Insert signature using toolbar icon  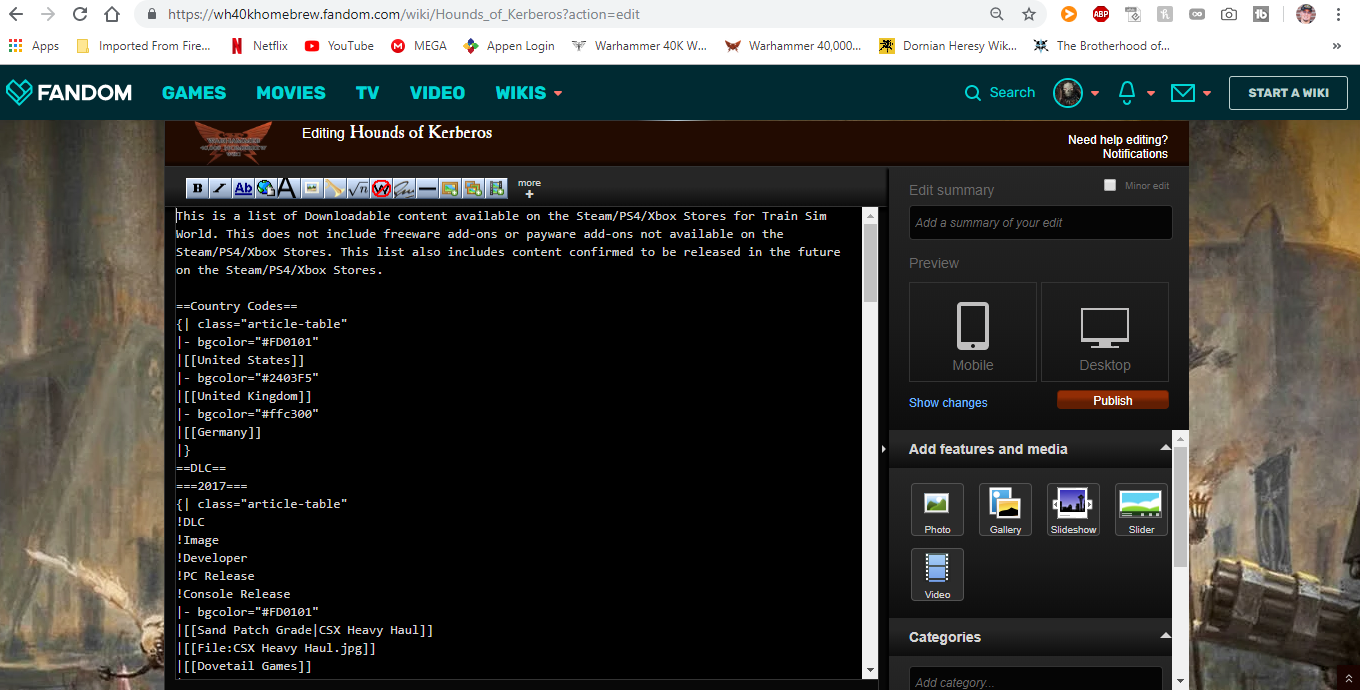tap(404, 188)
